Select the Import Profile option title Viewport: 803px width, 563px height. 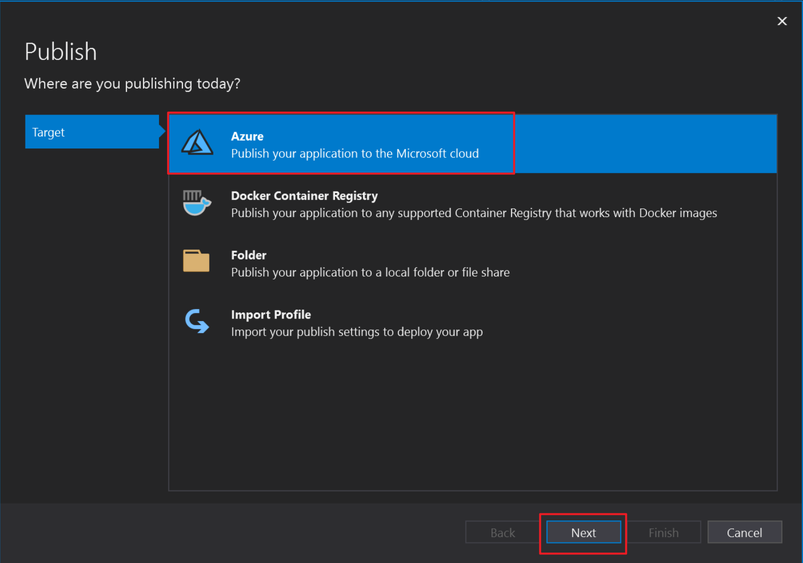click(x=271, y=315)
